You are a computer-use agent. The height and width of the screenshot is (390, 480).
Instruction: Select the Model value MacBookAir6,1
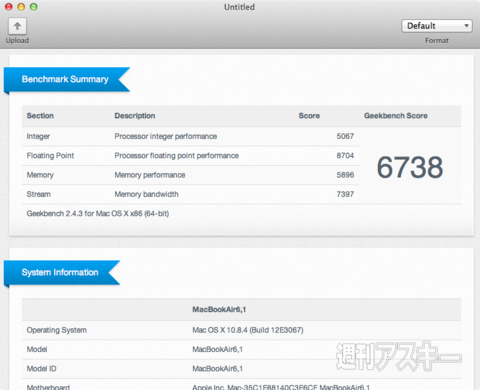(x=217, y=350)
